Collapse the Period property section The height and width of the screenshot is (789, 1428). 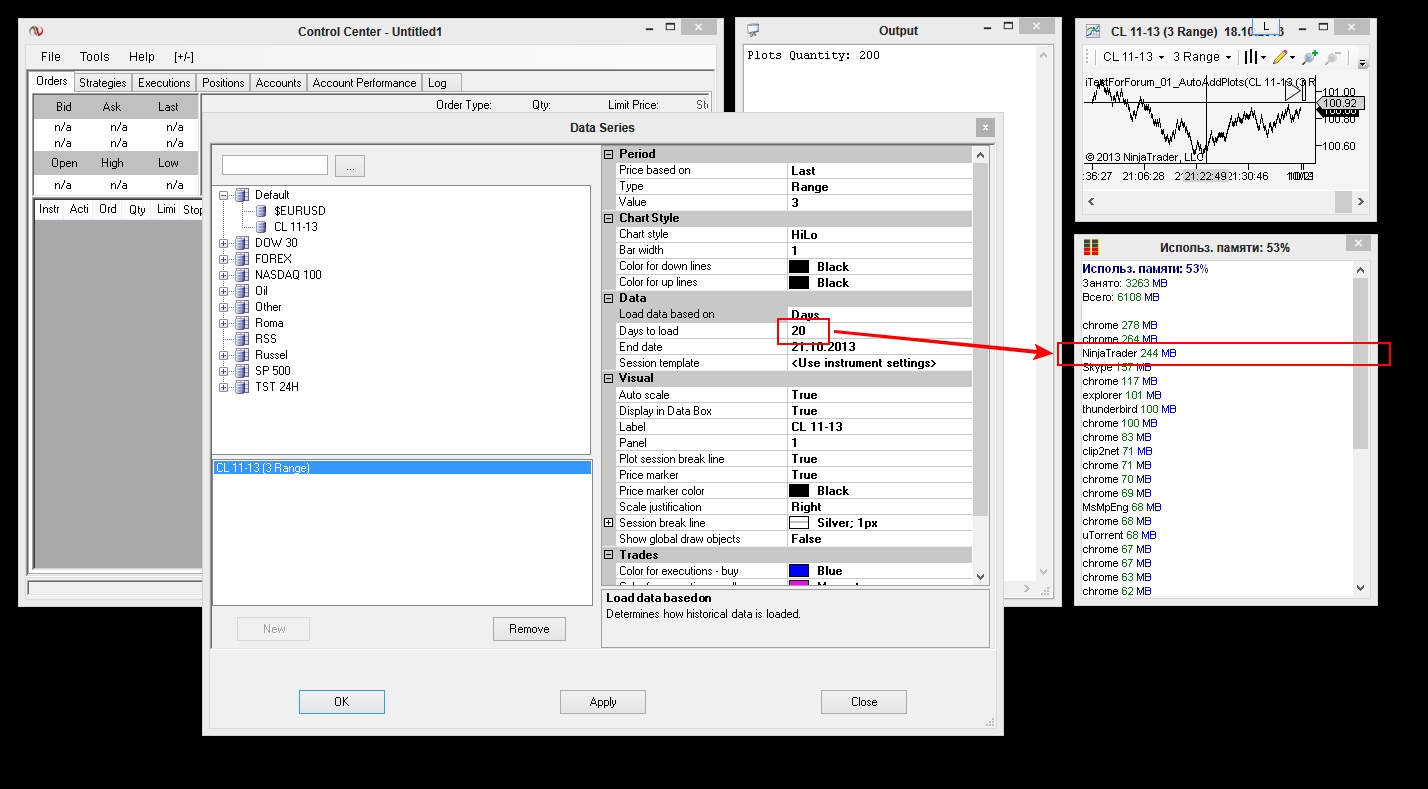[x=608, y=154]
